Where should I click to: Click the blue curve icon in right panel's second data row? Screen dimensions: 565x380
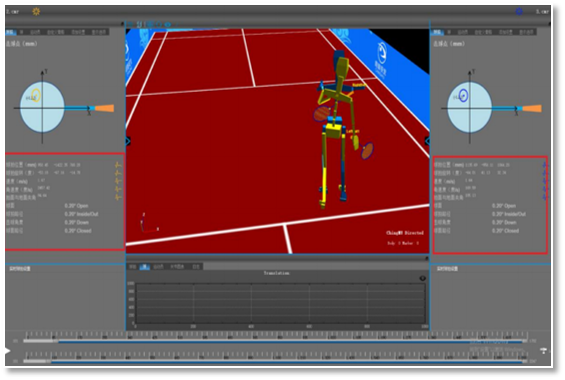click(x=545, y=173)
